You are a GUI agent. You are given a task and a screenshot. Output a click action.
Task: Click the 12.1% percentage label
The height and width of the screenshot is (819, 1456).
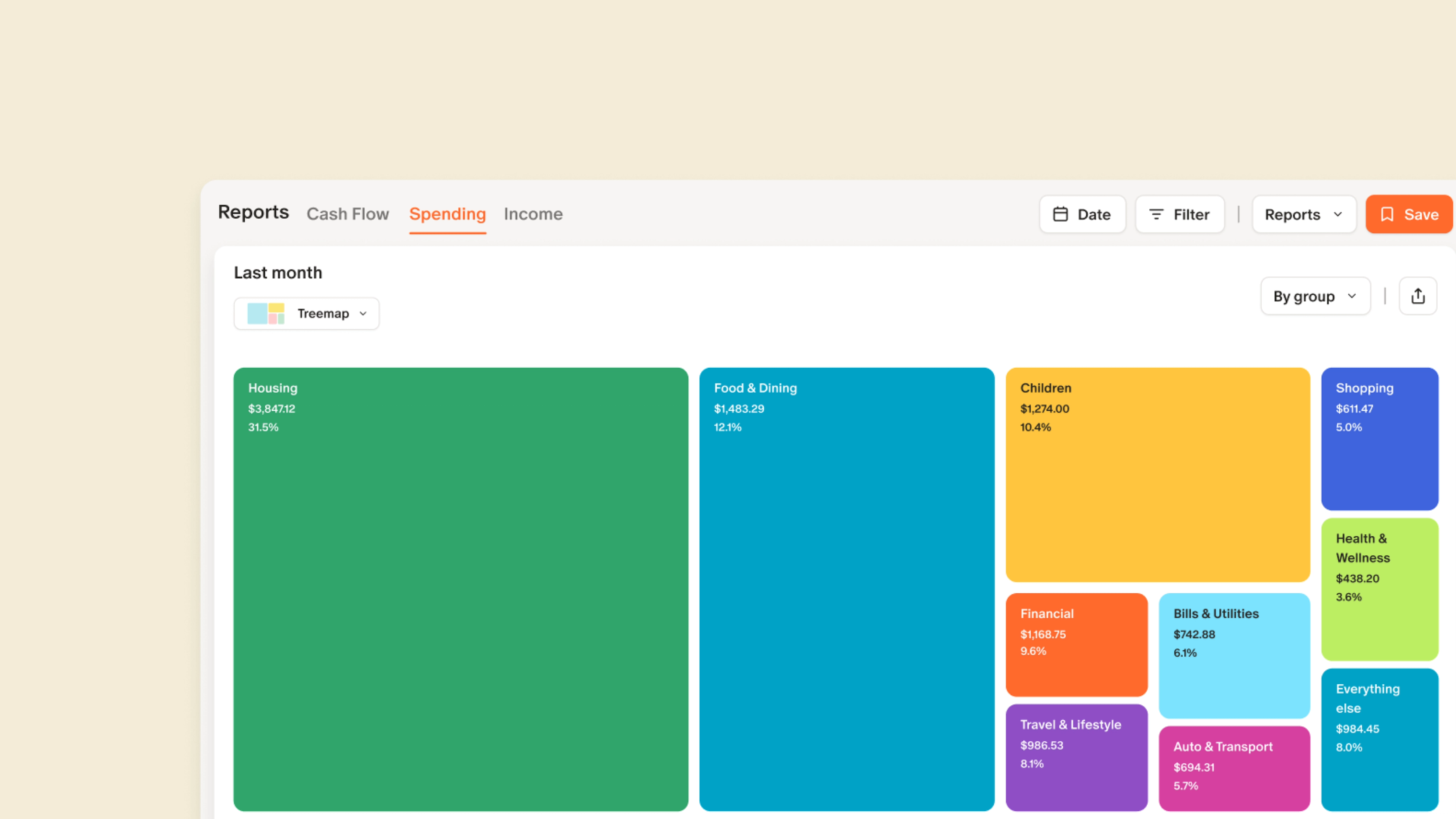[728, 427]
